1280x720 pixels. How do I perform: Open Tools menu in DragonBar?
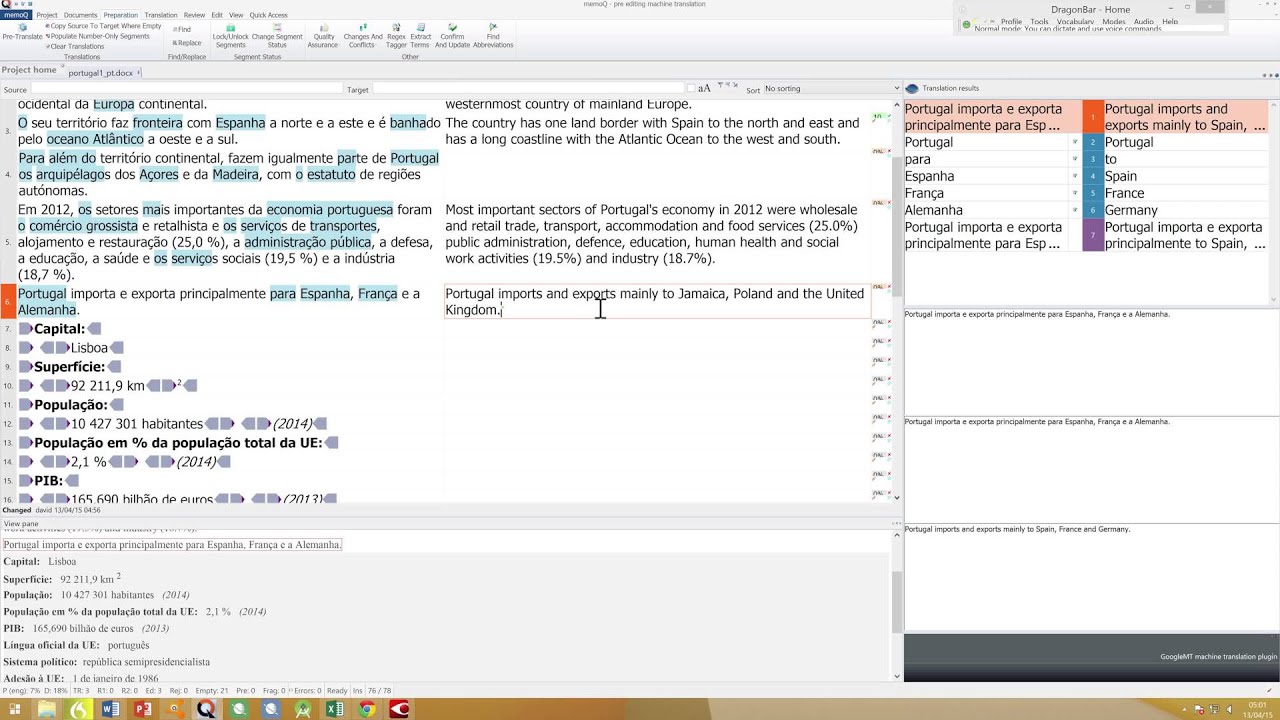click(x=1039, y=21)
